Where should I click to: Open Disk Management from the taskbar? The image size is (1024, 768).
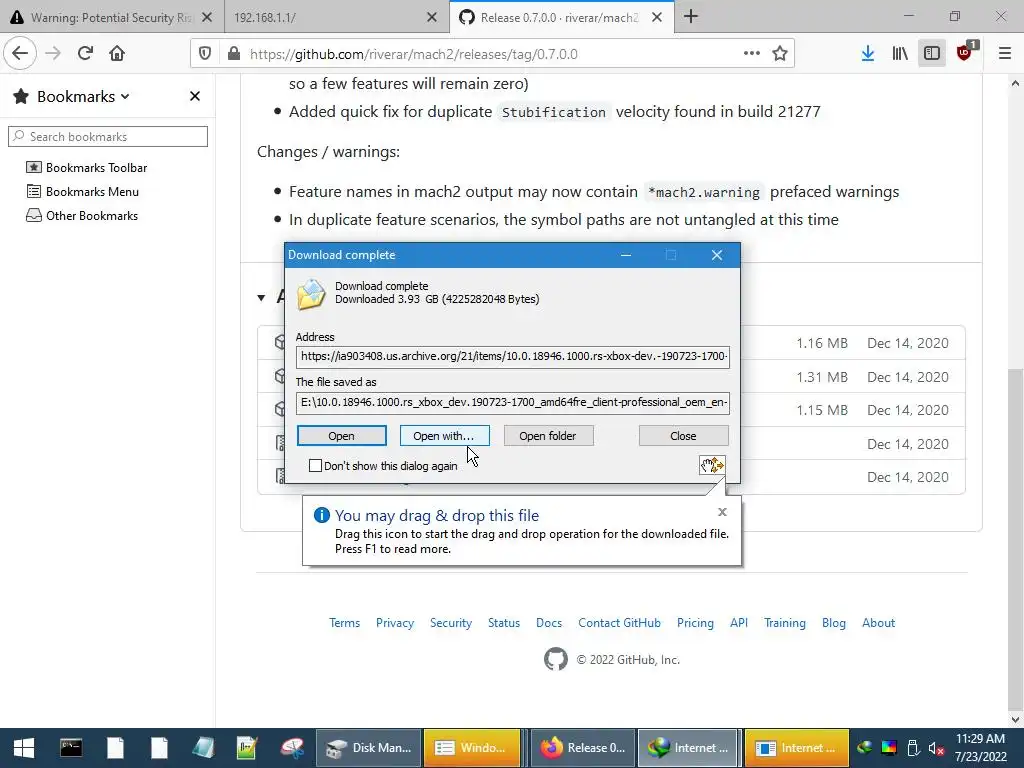pos(369,748)
